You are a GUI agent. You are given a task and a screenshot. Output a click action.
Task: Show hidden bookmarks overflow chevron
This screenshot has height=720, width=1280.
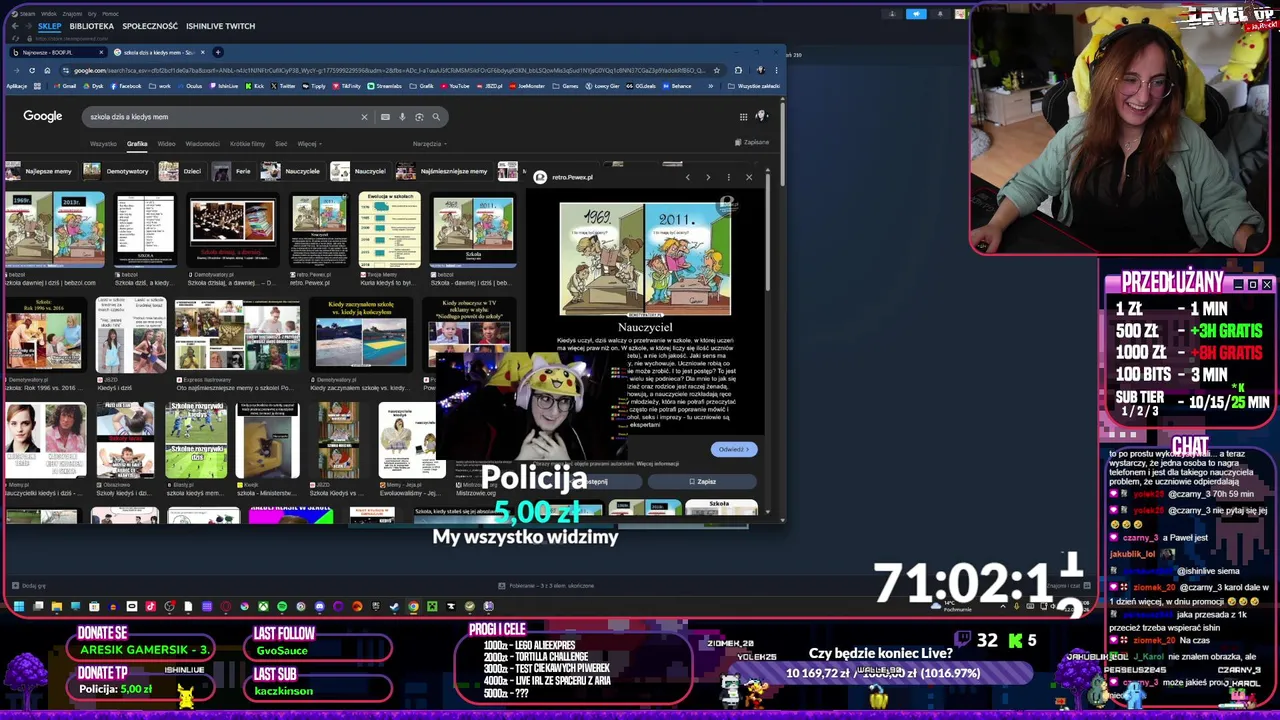click(x=710, y=86)
